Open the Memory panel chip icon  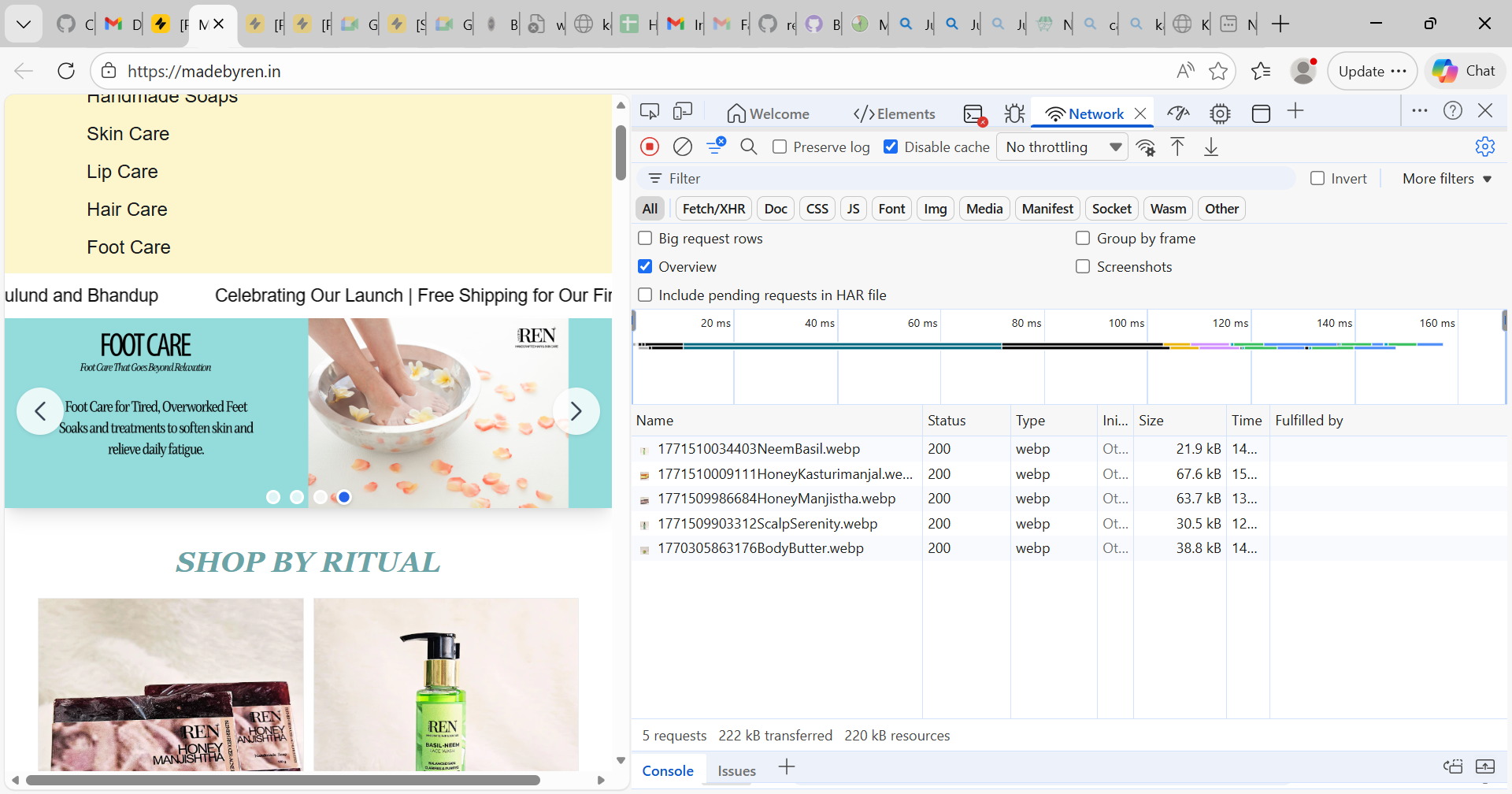coord(1220,113)
